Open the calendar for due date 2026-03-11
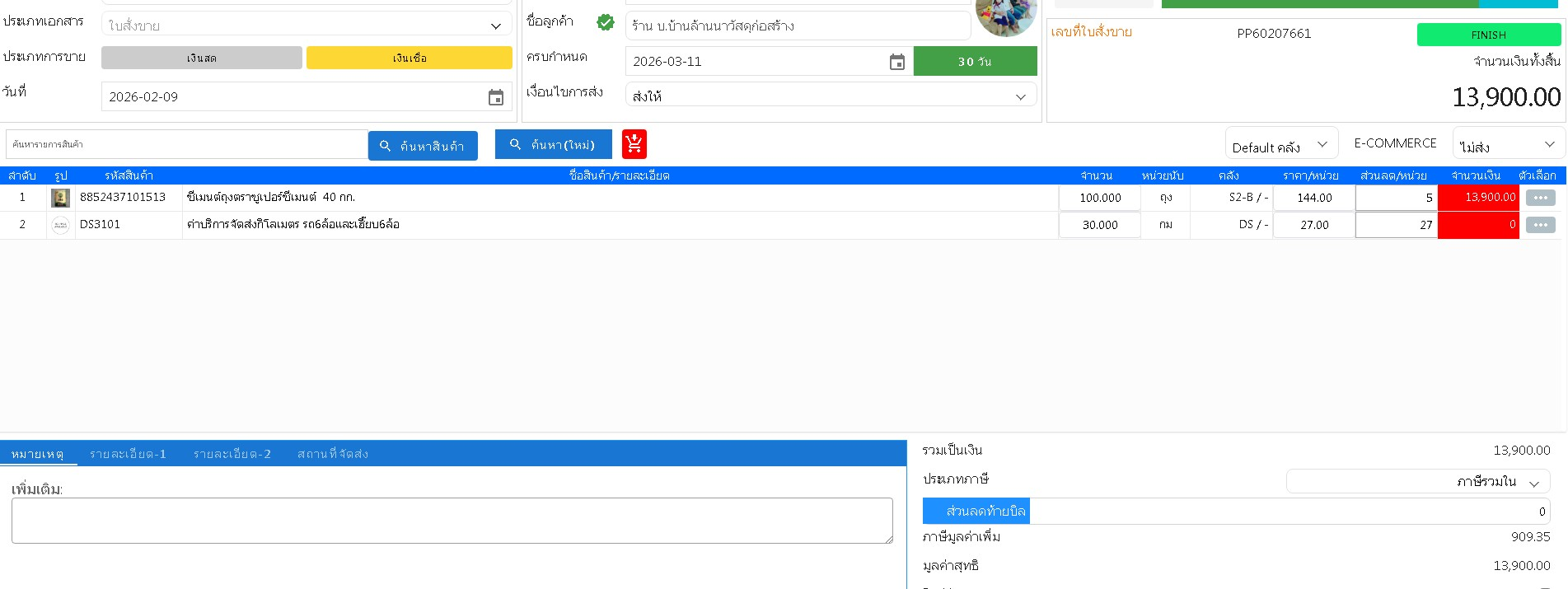1568x589 pixels. click(896, 62)
